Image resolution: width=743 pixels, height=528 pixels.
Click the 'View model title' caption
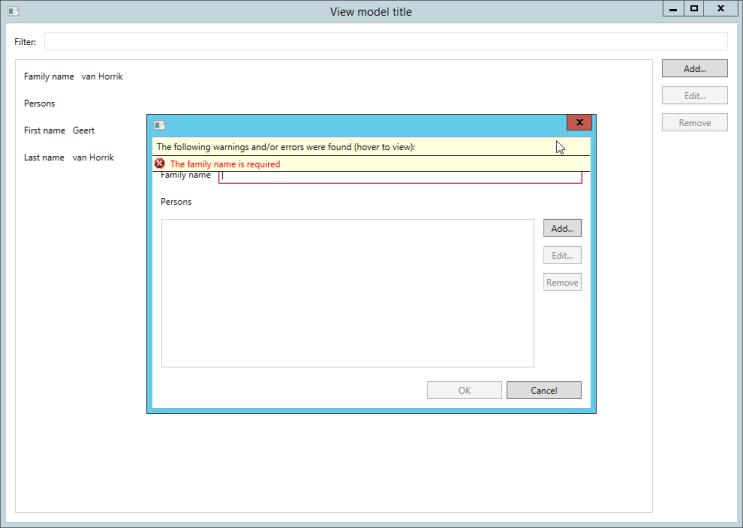[371, 12]
